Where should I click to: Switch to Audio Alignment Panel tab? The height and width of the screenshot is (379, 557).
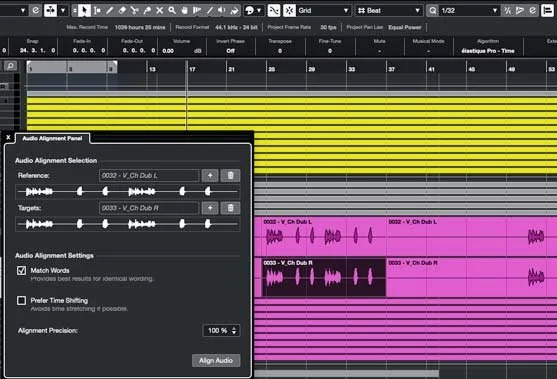pos(52,139)
